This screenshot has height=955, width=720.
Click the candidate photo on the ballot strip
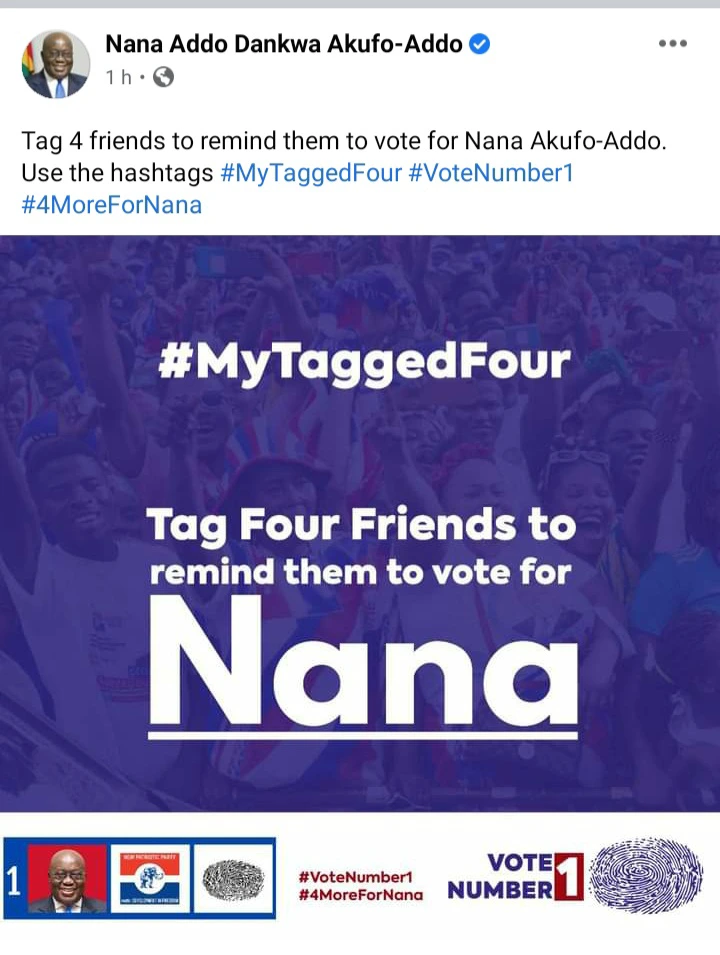click(x=67, y=879)
